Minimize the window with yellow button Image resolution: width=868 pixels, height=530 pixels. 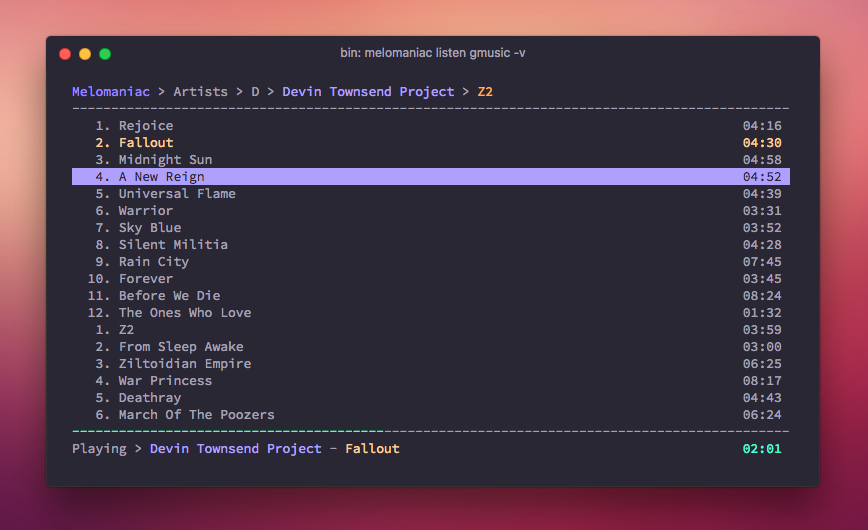(x=85, y=54)
